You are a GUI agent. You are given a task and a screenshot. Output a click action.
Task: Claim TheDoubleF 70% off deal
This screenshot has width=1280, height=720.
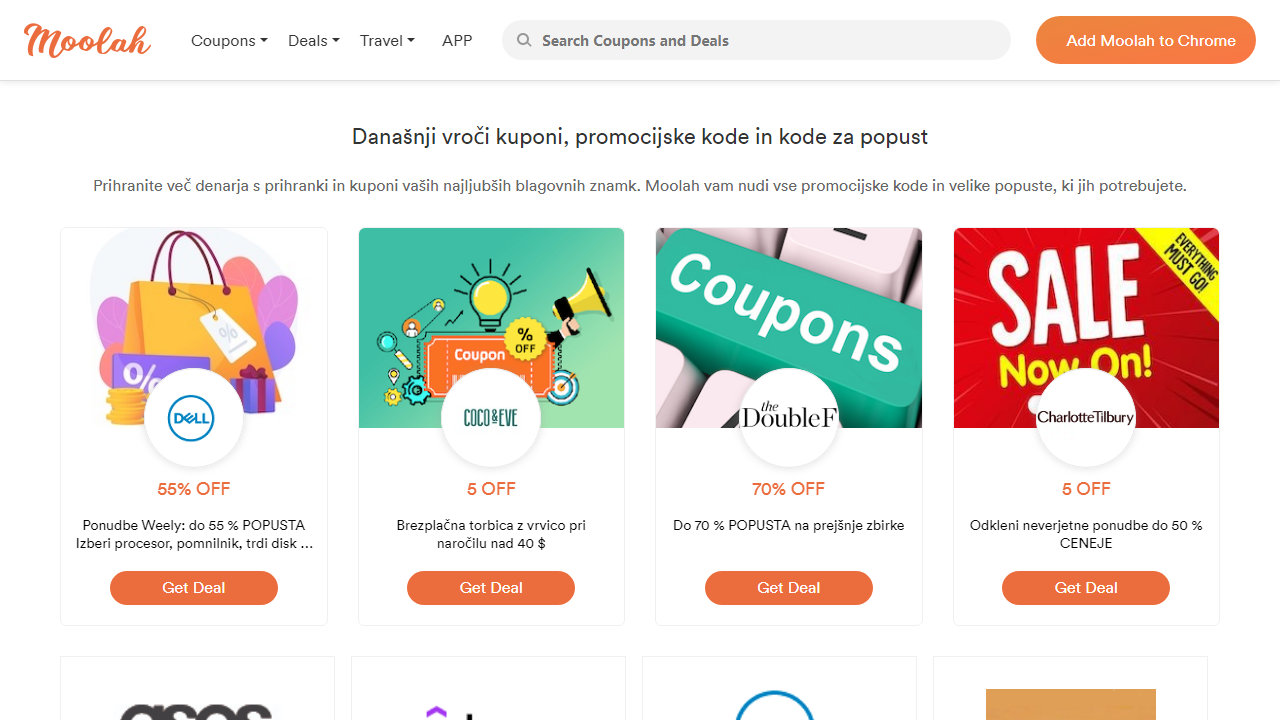(788, 588)
